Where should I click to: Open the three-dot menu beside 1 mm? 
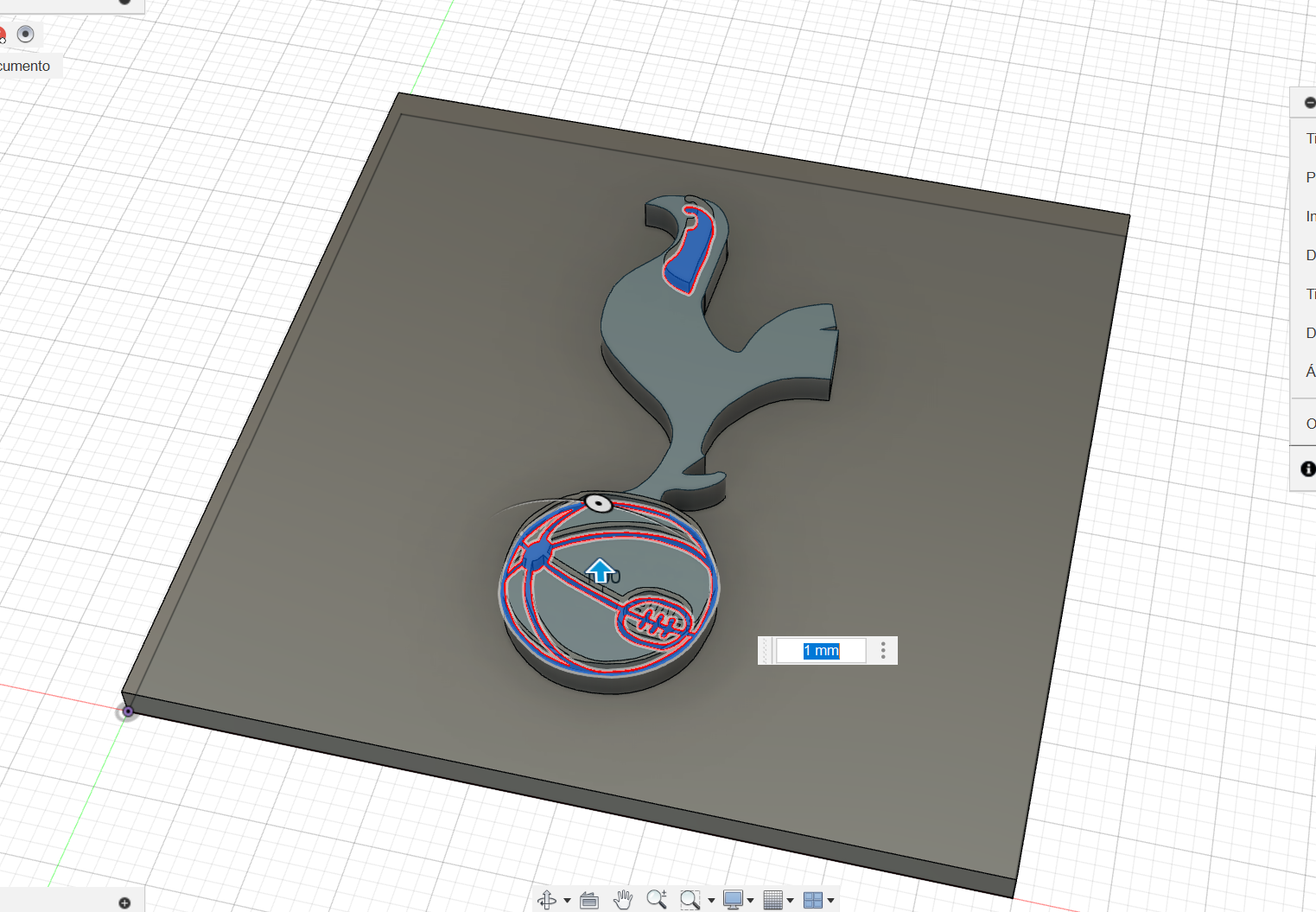[x=883, y=651]
